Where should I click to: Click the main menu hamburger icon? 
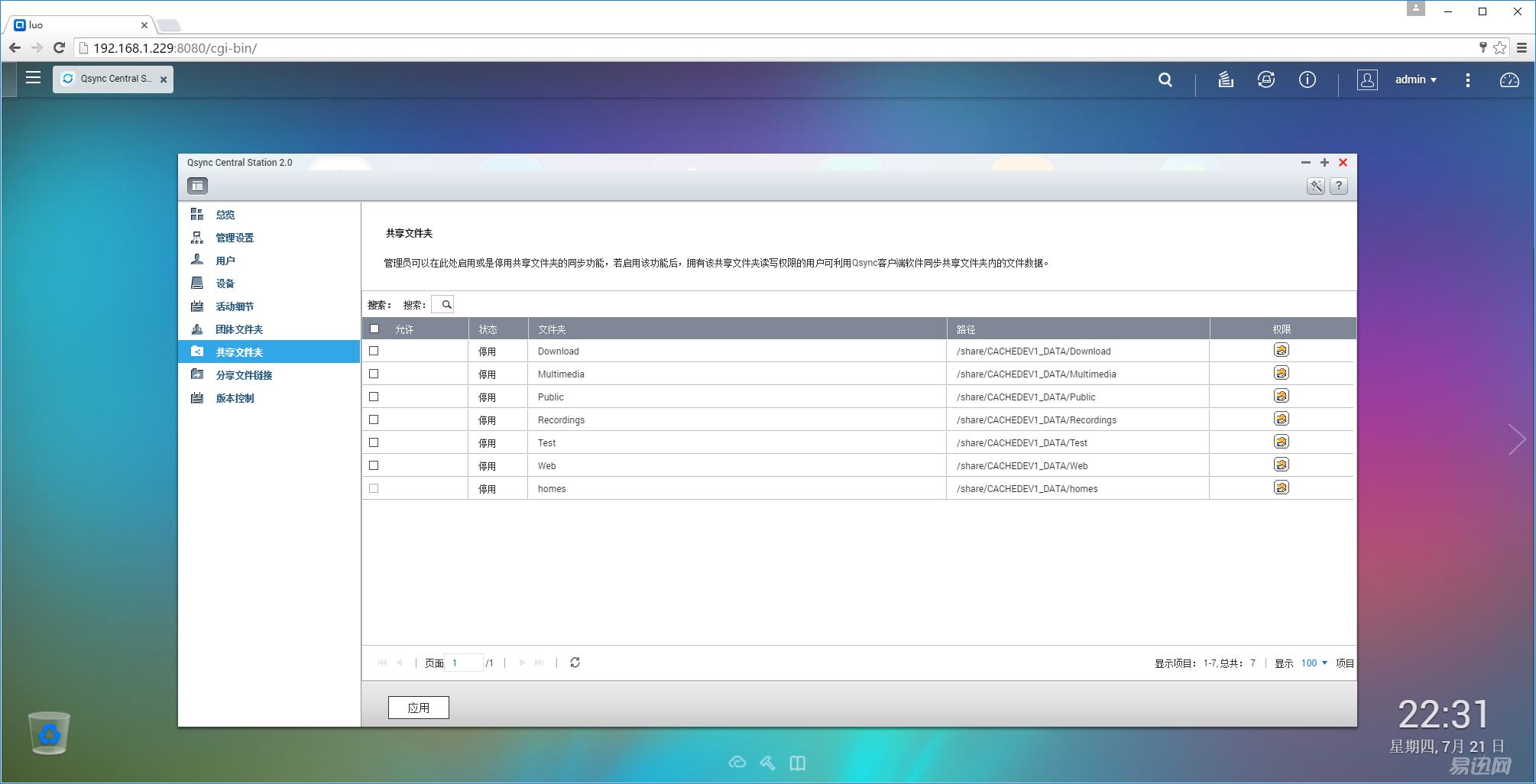[x=33, y=77]
